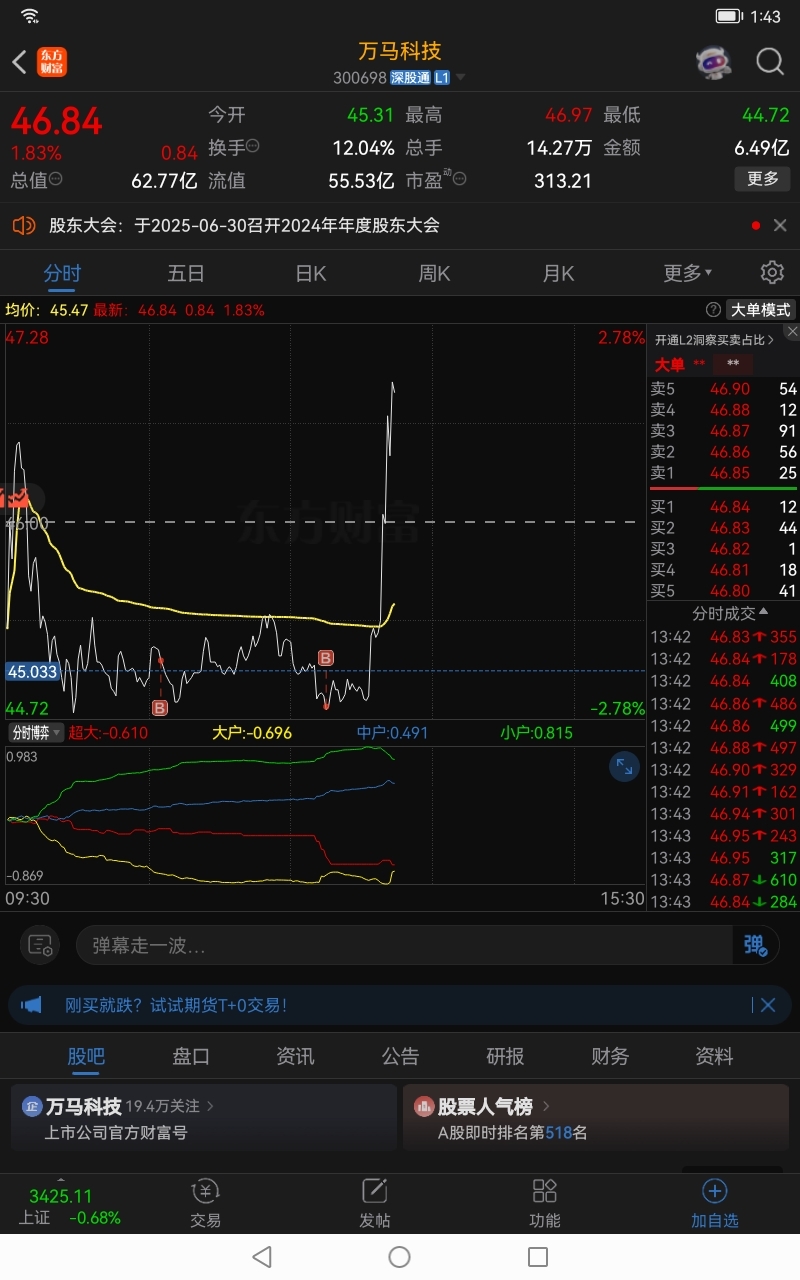The height and width of the screenshot is (1280, 800).
Task: Switch to 月K chart tab
Action: click(x=558, y=273)
